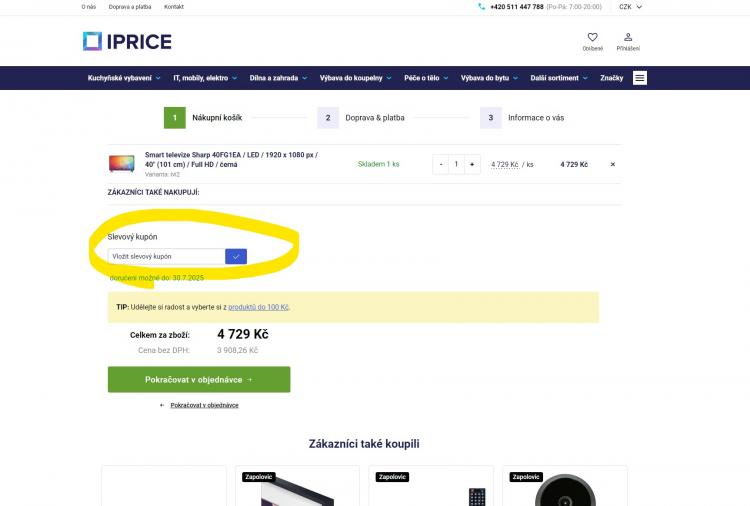Screen dimensions: 750x506
Task: Open Smart televize Sharp product title
Action: pos(232,160)
